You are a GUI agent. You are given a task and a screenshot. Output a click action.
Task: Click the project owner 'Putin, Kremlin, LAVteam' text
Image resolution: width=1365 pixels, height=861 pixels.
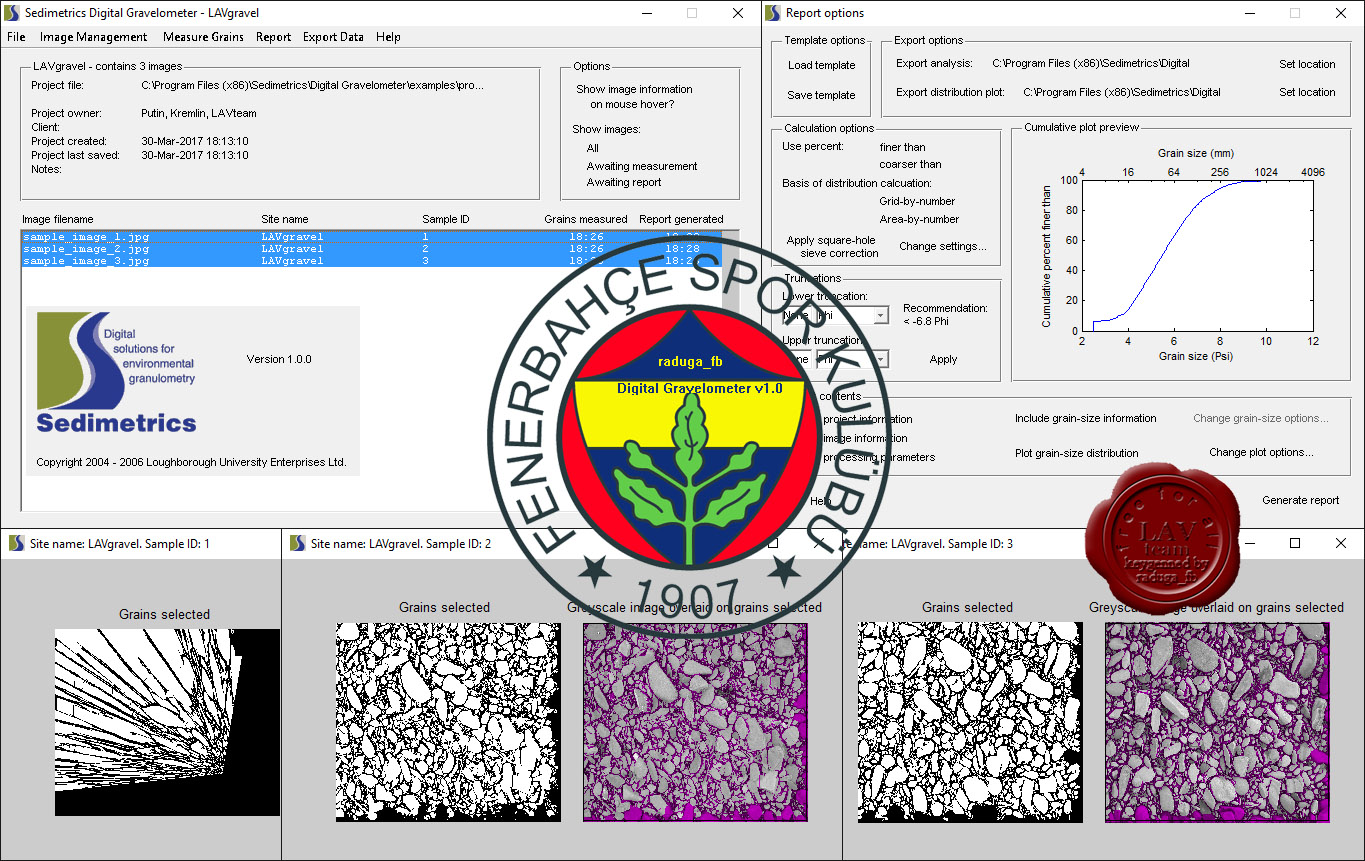tap(199, 113)
